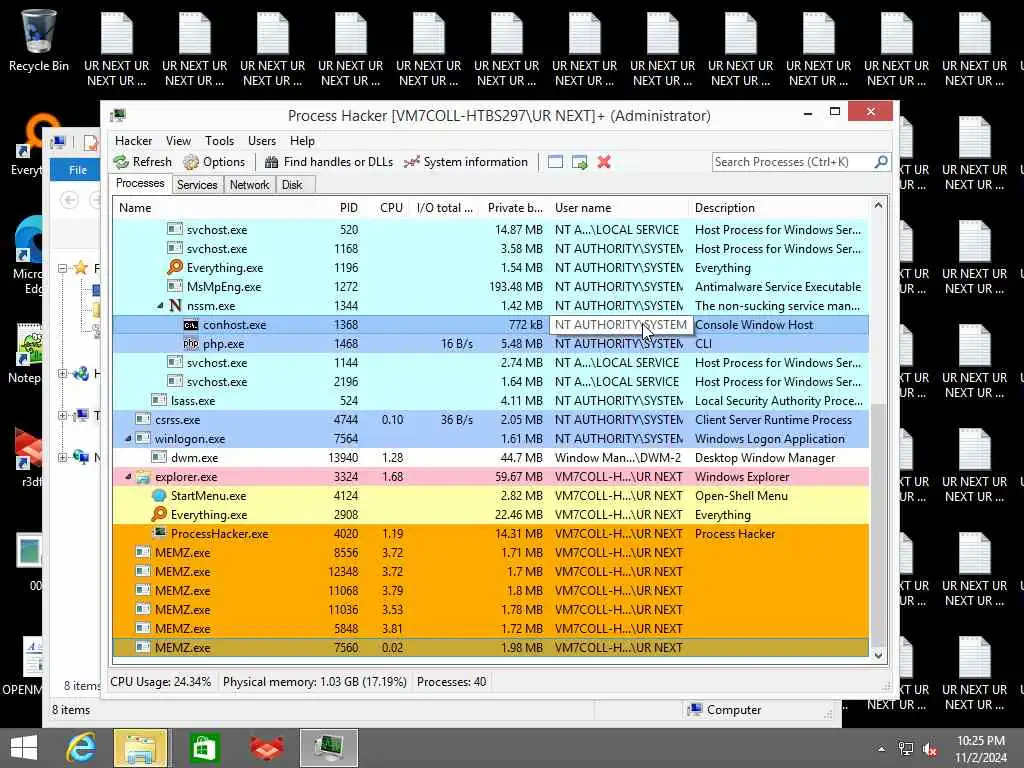Select the ProcessHacker.exe process icon

[159, 533]
